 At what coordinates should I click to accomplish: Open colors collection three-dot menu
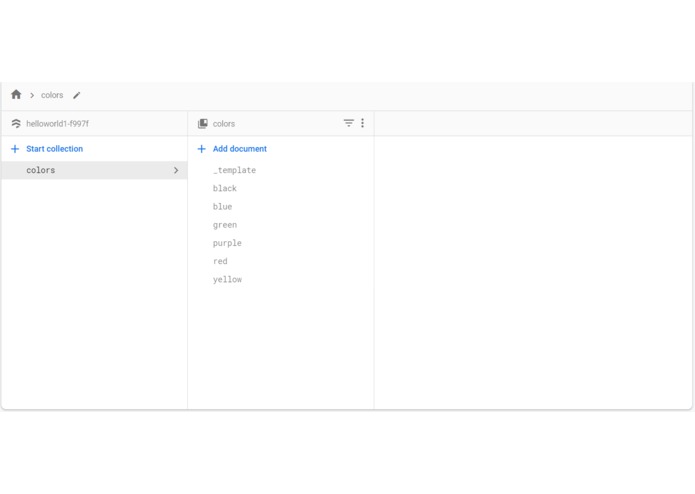coord(363,123)
